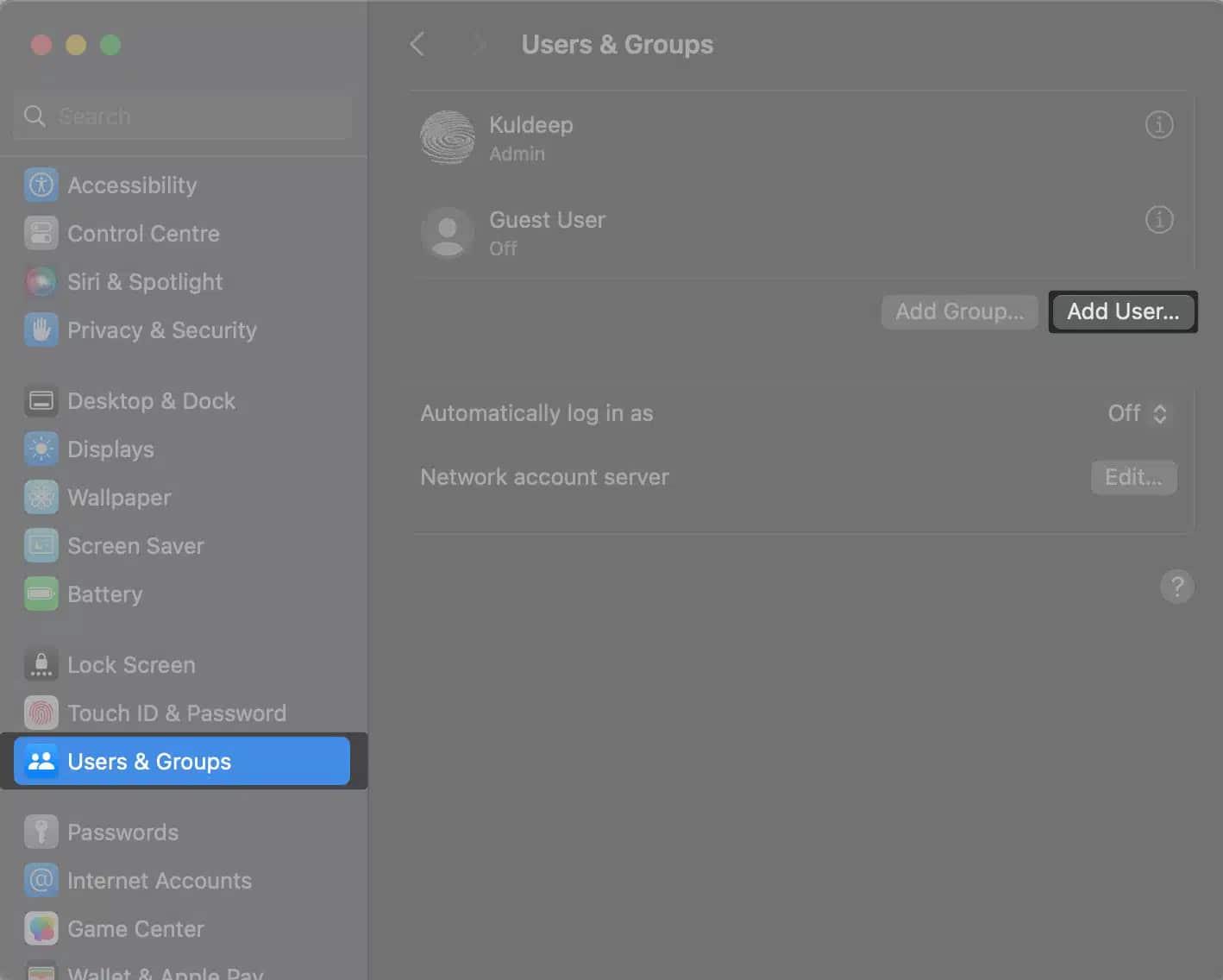Click Kuldeep's profile picture
Viewport: 1223px width, 980px height.
pos(447,137)
